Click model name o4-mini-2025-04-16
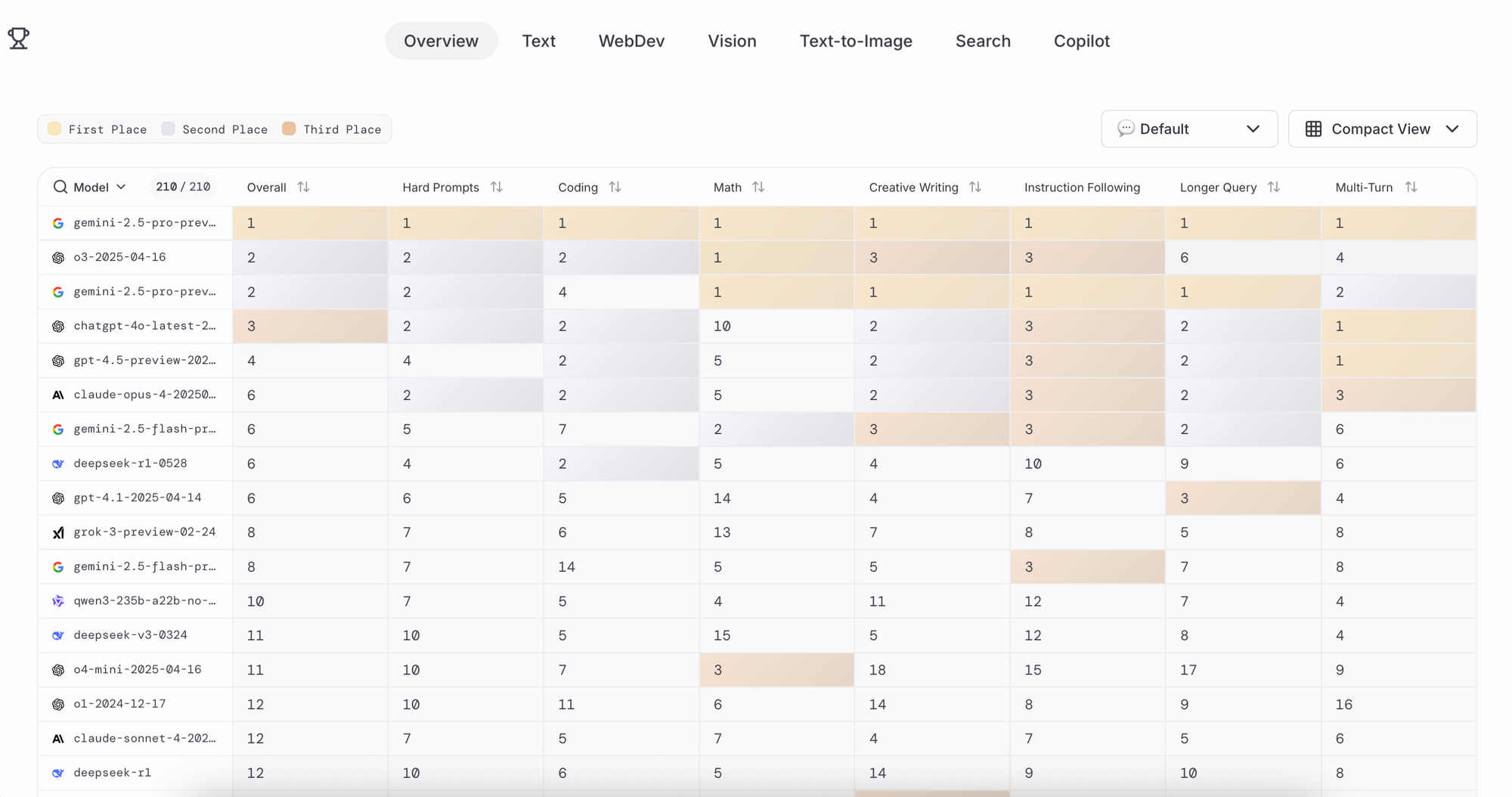The image size is (1512, 797). pos(138,669)
